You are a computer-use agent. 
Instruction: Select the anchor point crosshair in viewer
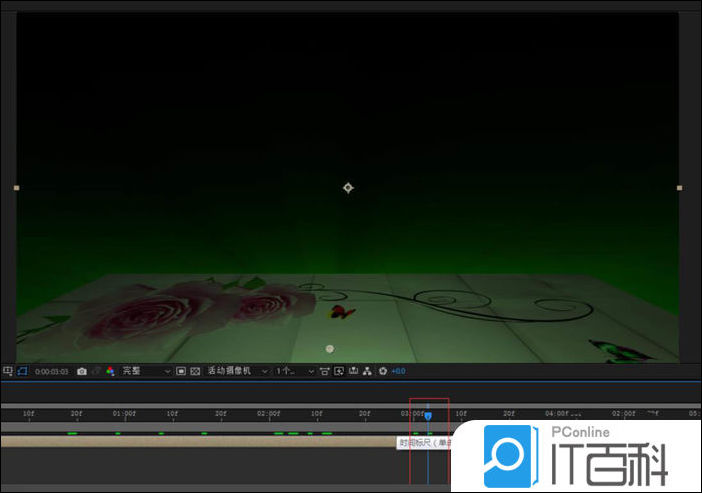(x=348, y=188)
